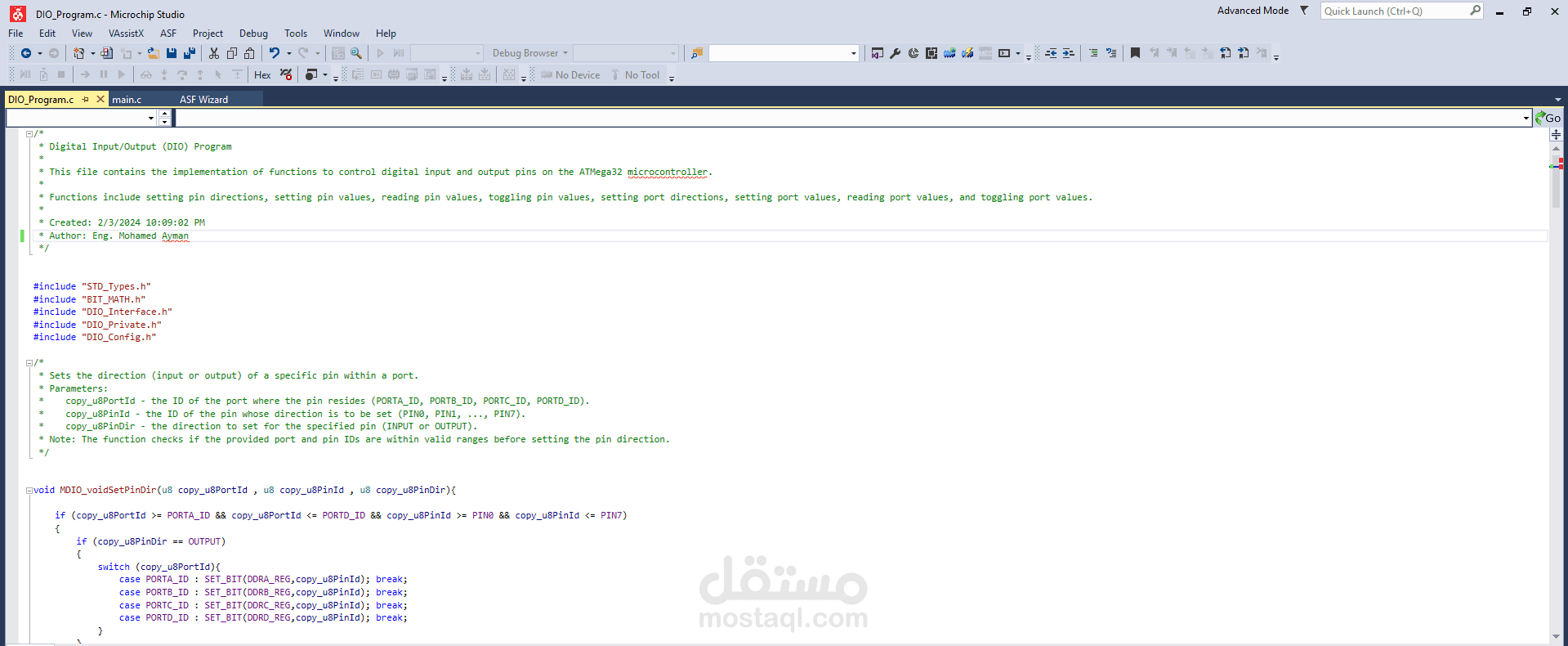1568x646 pixels.
Task: Expand the Find combo box dropdown arrow
Action: coord(854,53)
